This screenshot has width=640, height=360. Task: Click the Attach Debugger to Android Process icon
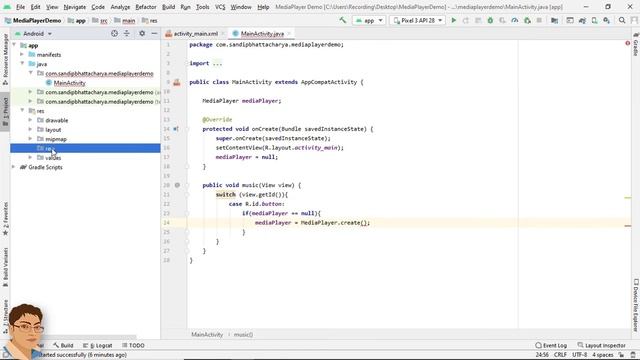click(527, 20)
